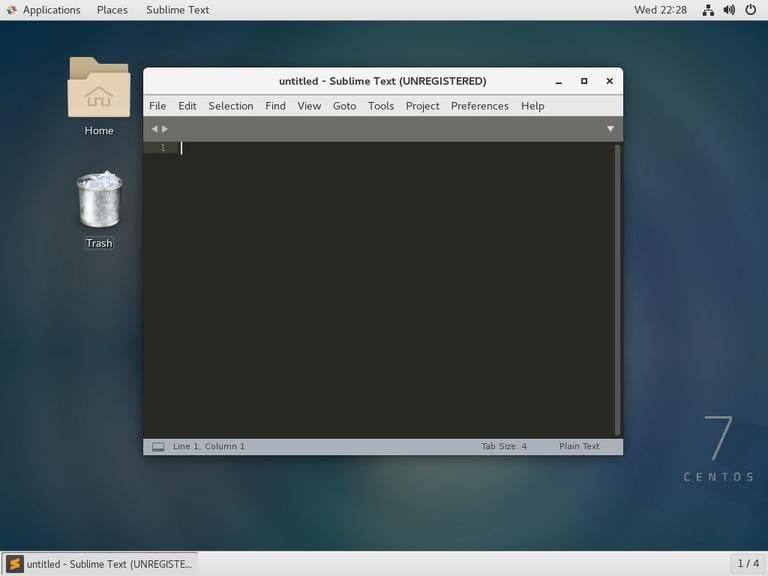The height and width of the screenshot is (576, 768).
Task: Click the left tab navigation arrow
Action: click(x=154, y=129)
